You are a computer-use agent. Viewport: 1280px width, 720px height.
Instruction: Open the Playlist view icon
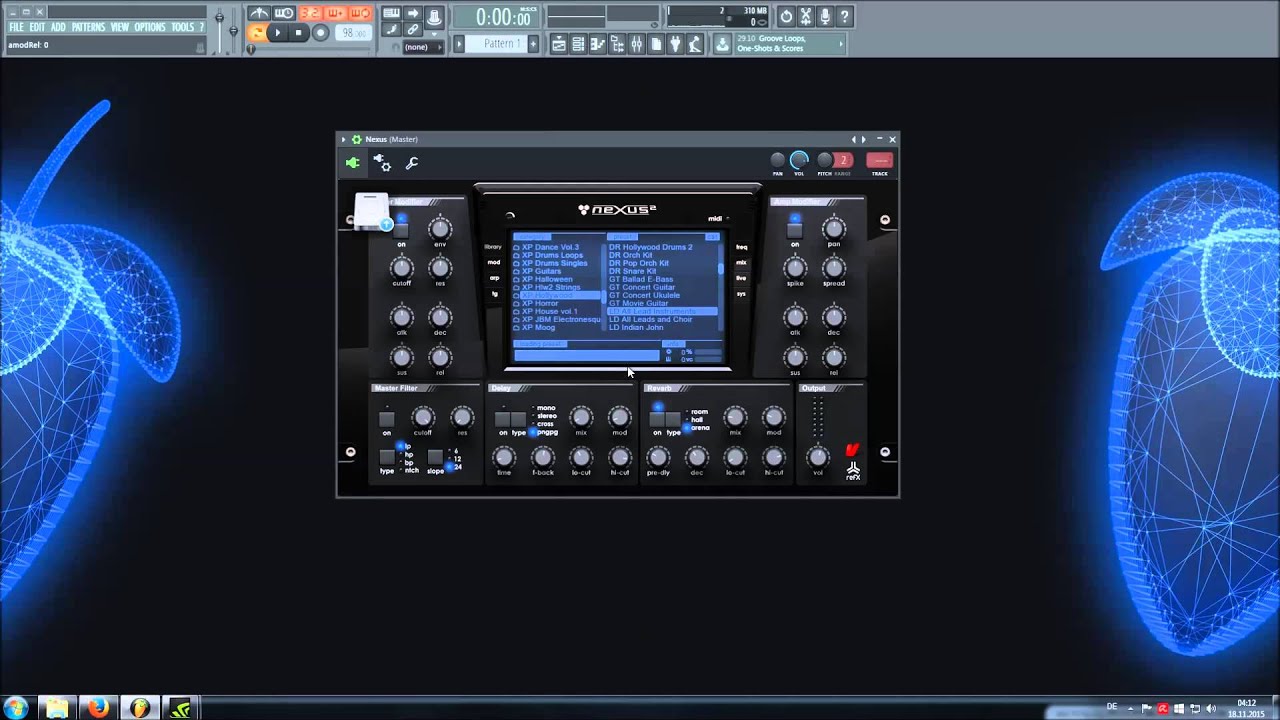559,44
